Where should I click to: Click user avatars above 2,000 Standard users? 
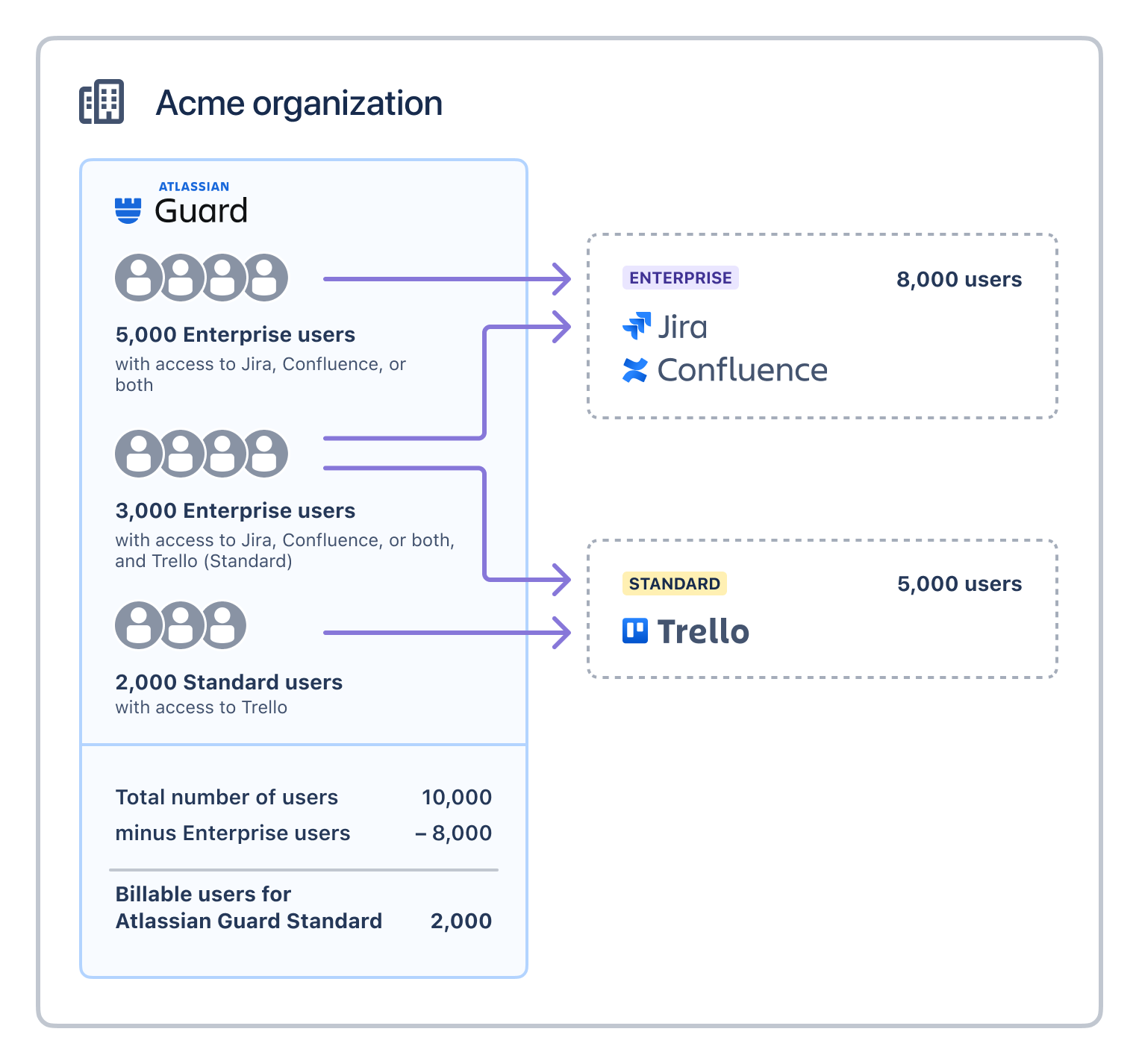[181, 625]
